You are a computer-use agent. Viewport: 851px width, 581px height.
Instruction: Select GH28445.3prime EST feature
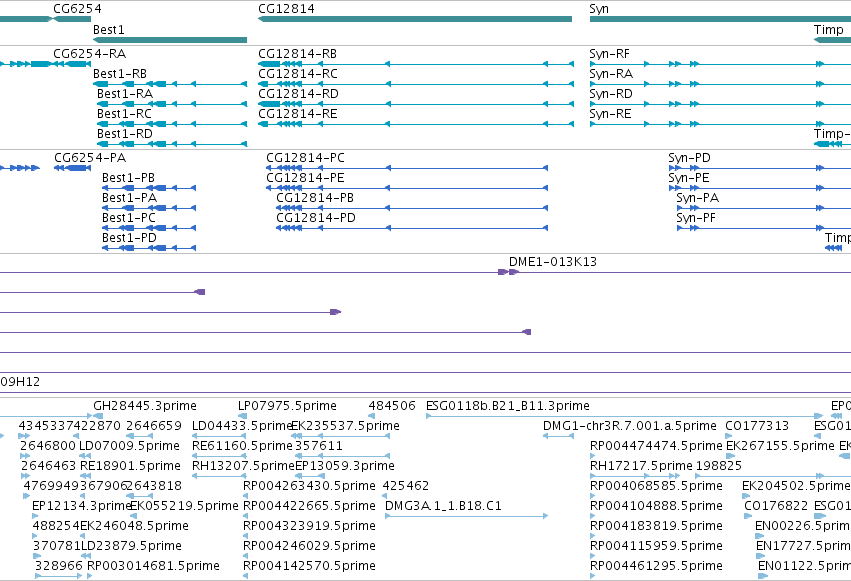(x=98, y=416)
